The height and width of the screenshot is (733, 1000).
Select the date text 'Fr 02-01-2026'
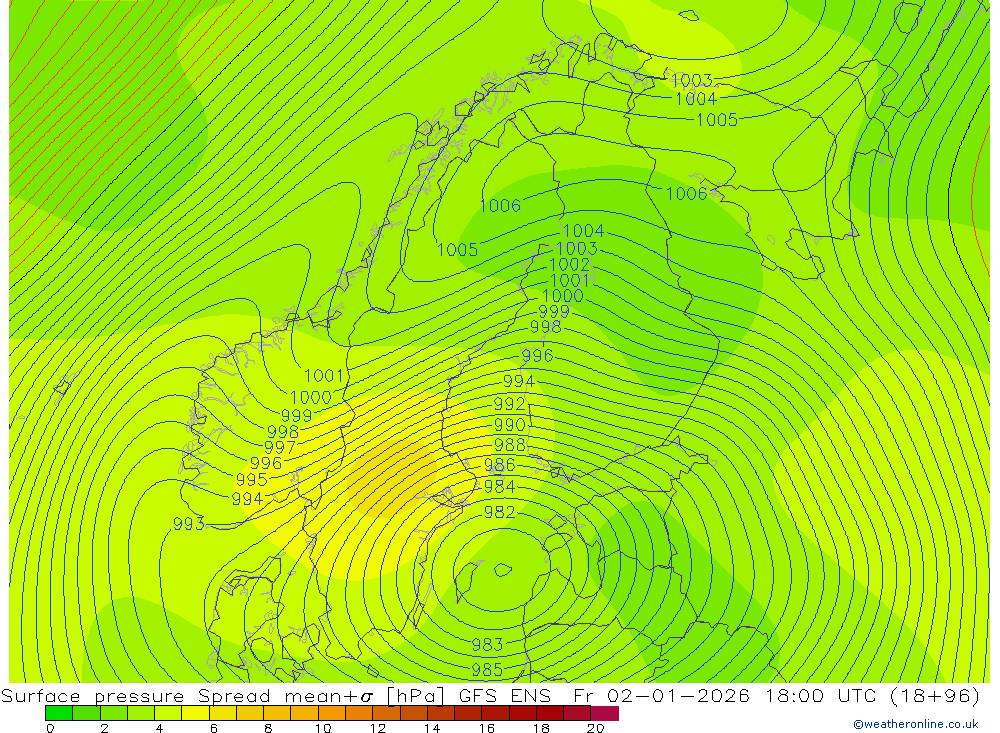point(661,695)
